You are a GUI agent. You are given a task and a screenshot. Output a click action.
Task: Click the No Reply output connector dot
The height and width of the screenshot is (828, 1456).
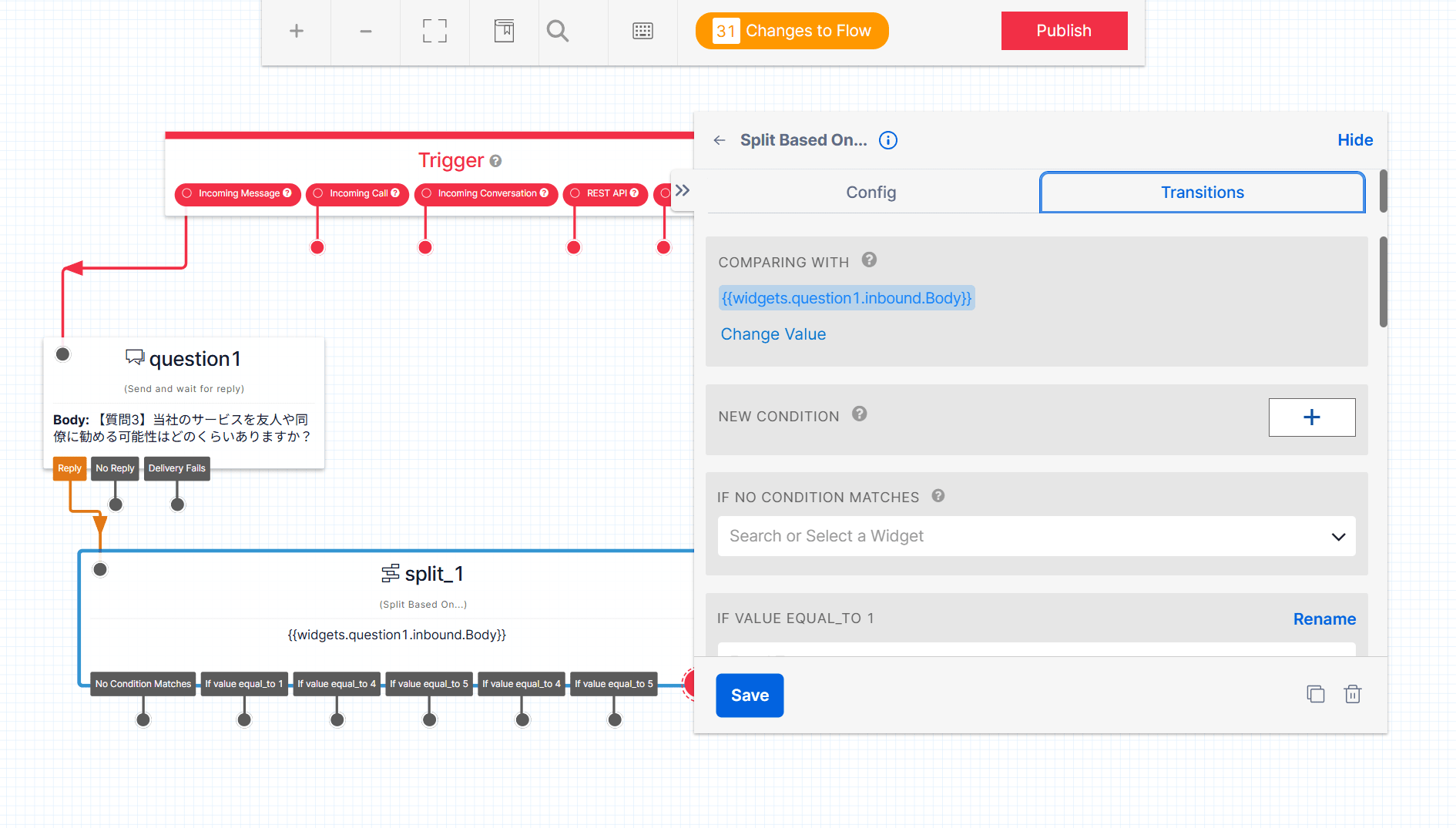click(x=116, y=505)
